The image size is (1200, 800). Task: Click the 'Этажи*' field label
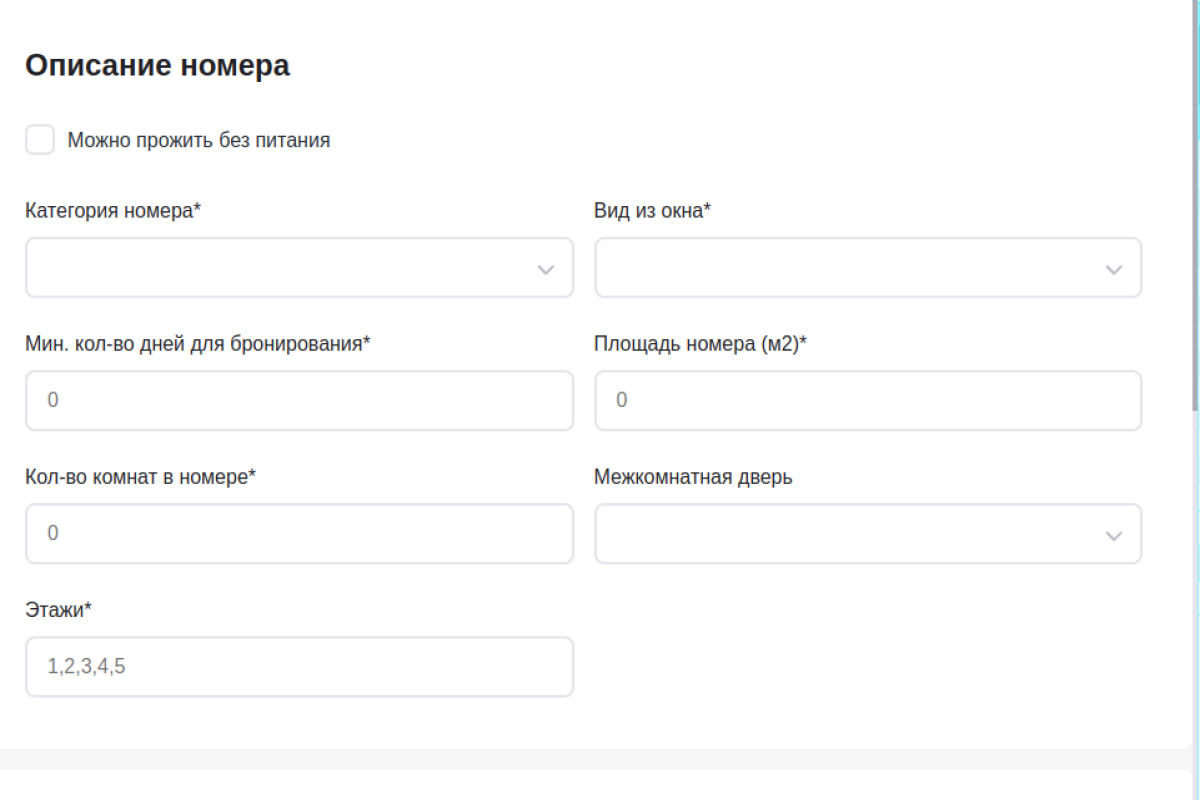point(58,609)
